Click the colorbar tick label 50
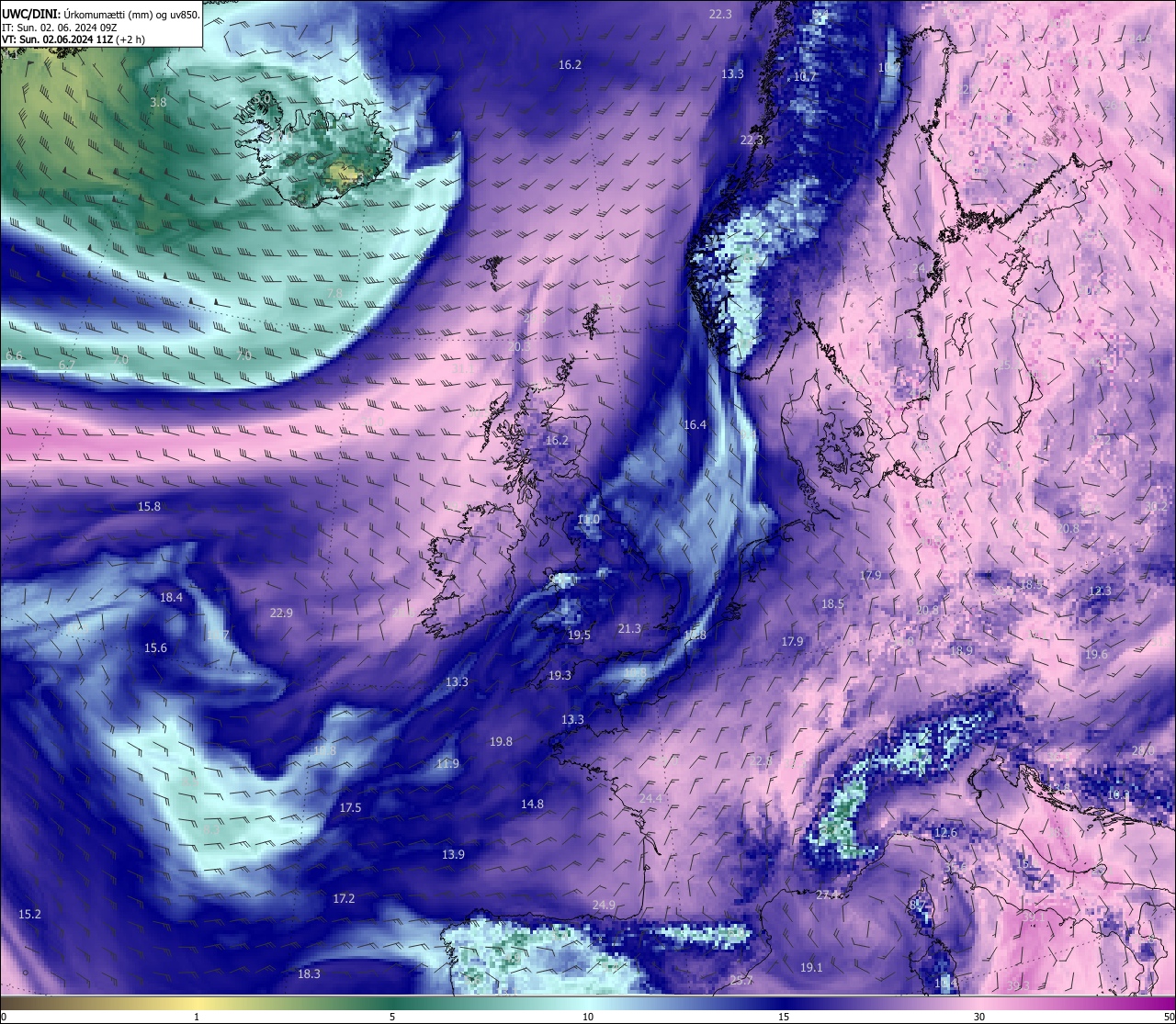 (1168, 1017)
